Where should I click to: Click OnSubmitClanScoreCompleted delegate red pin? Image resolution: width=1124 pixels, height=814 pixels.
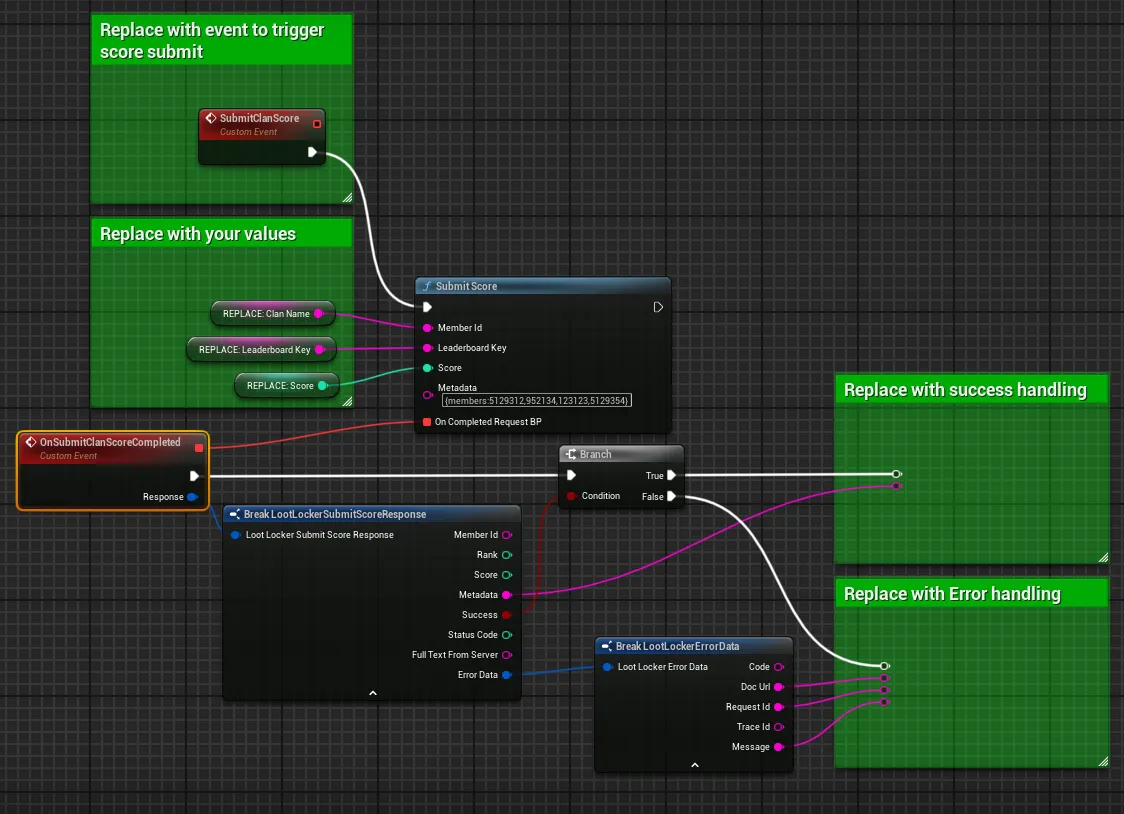[x=199, y=448]
